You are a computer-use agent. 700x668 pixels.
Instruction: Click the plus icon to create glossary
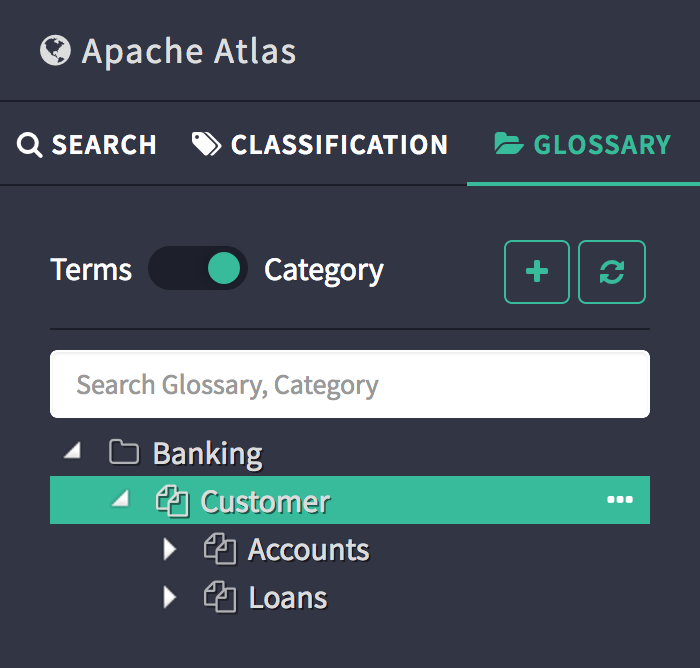click(x=537, y=271)
